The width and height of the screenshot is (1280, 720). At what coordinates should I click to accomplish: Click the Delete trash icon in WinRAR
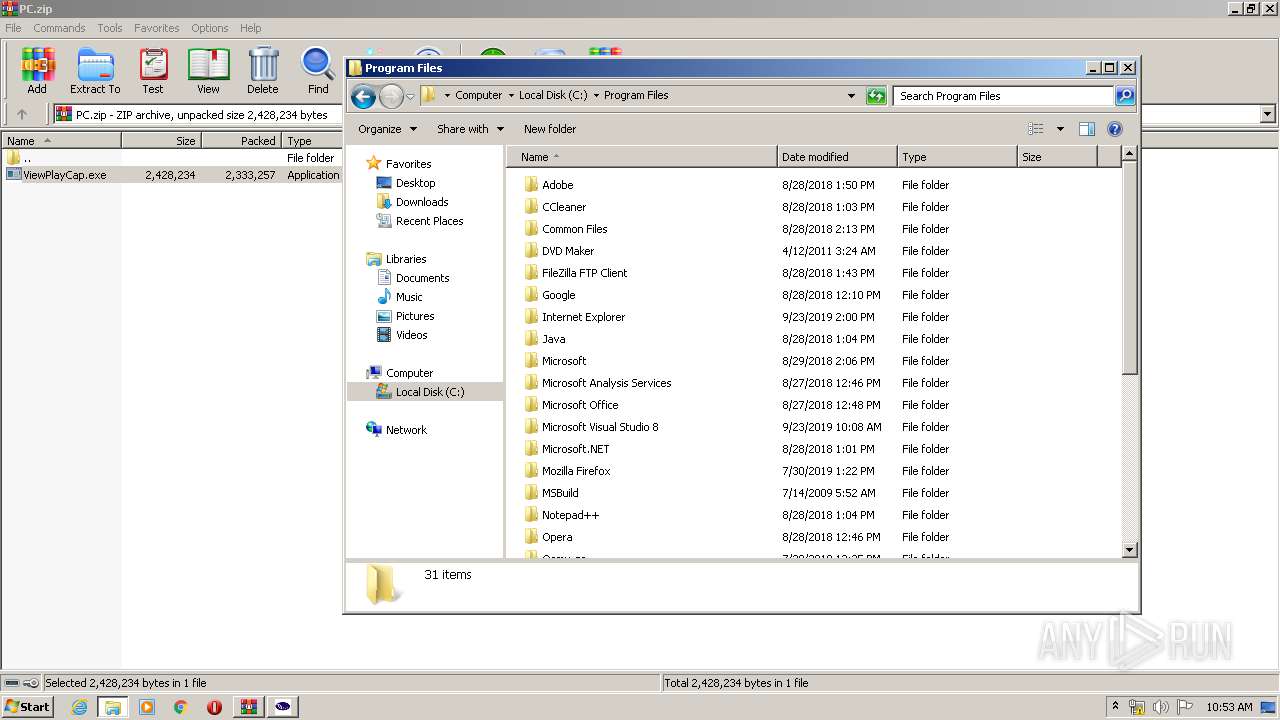click(x=263, y=70)
